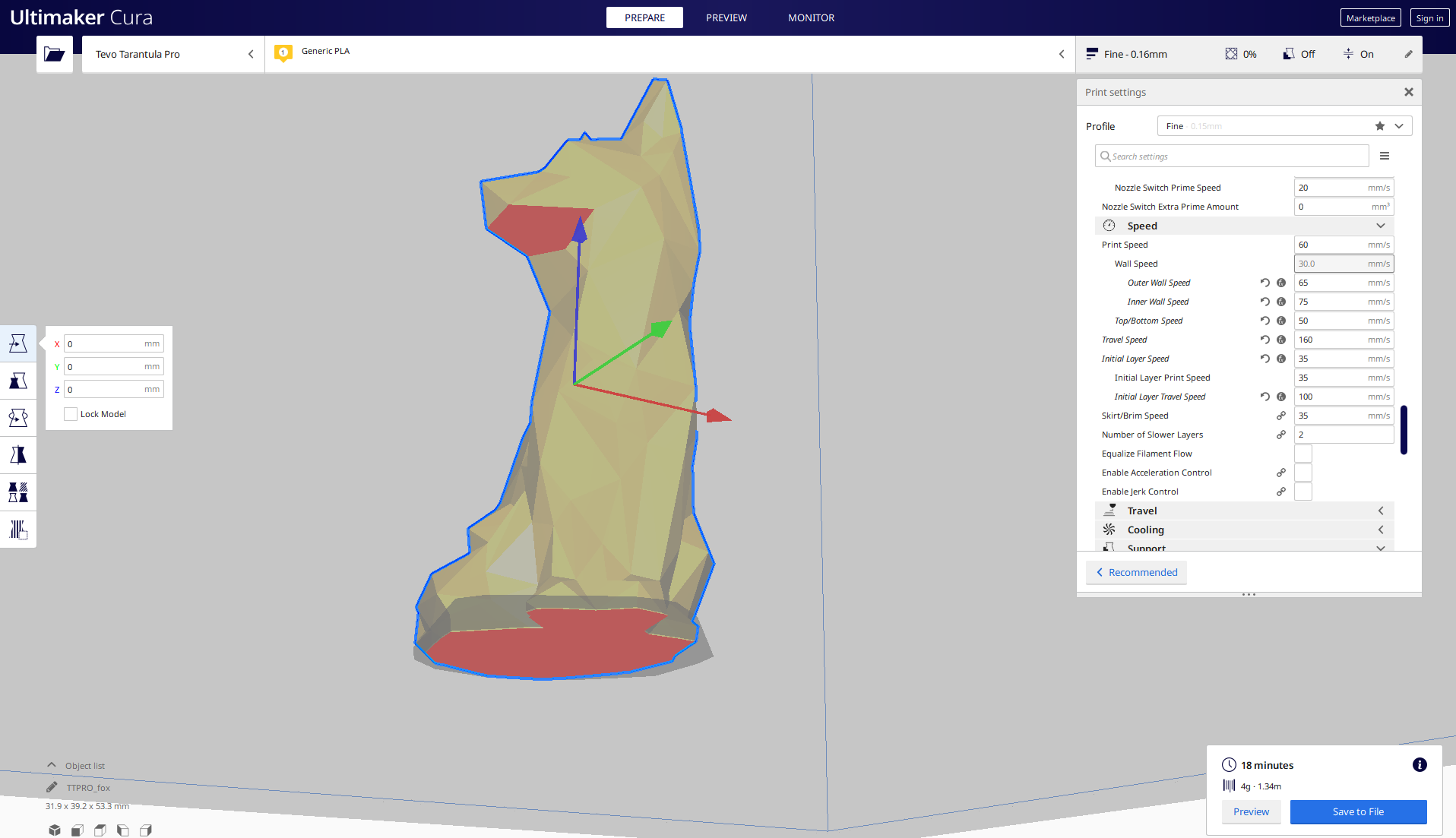Viewport: 1456px width, 838px height.
Task: Click the X position input field
Action: (x=114, y=343)
